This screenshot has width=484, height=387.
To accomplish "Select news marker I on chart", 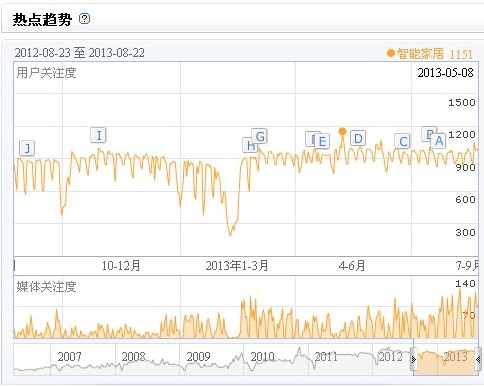I will (99, 135).
